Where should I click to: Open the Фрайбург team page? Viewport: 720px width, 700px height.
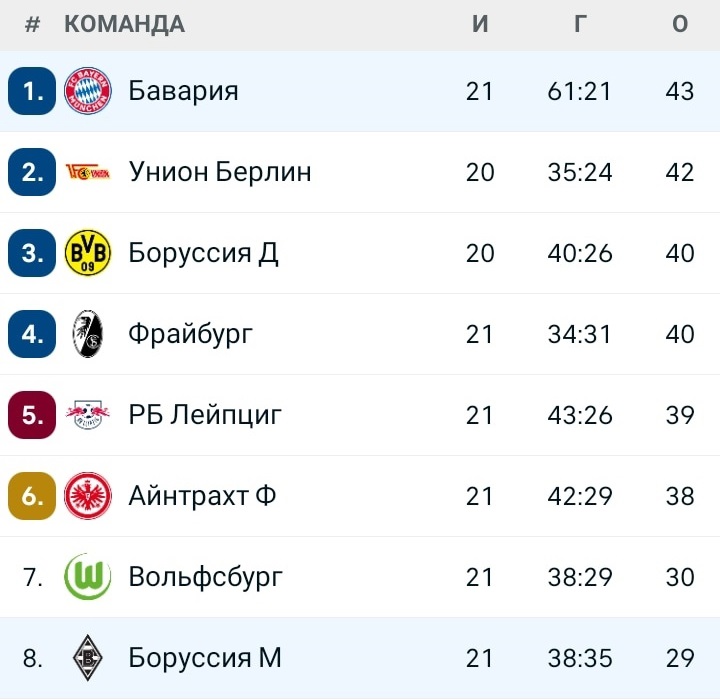pos(191,335)
